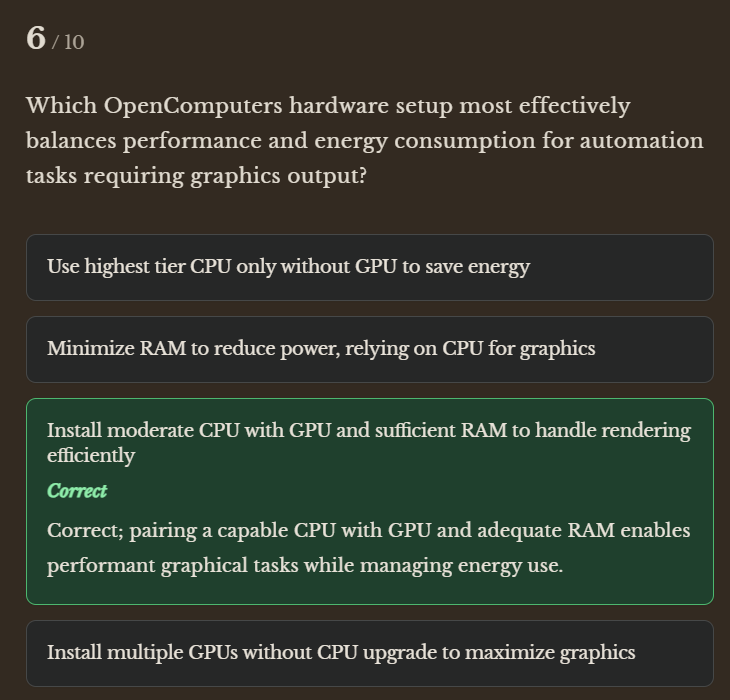This screenshot has width=730, height=700.
Task: Click the explanation starting "Correct; pairing a capable CPU"
Action: [x=368, y=531]
